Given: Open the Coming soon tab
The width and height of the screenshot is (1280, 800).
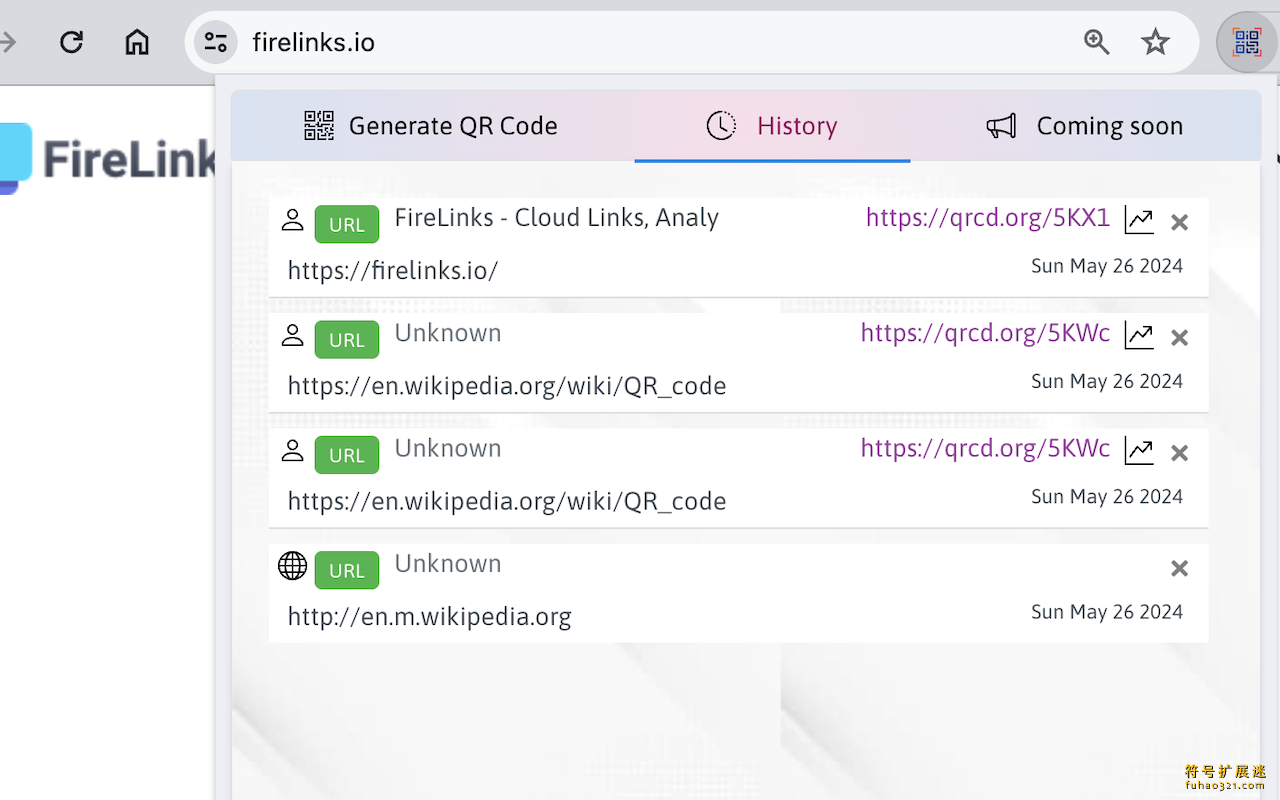Looking at the screenshot, I should pos(1085,126).
